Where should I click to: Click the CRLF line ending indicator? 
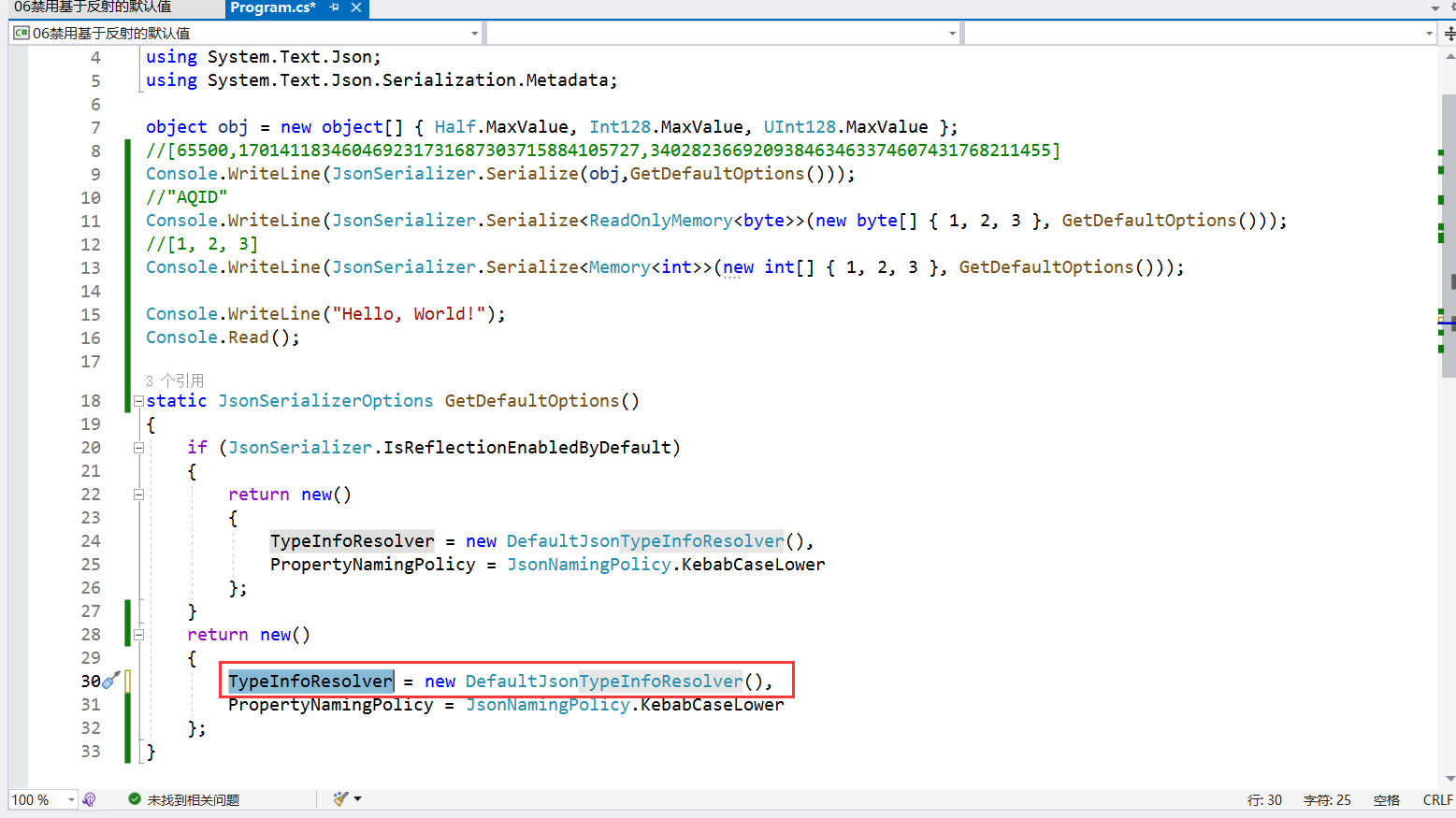coord(1437,800)
